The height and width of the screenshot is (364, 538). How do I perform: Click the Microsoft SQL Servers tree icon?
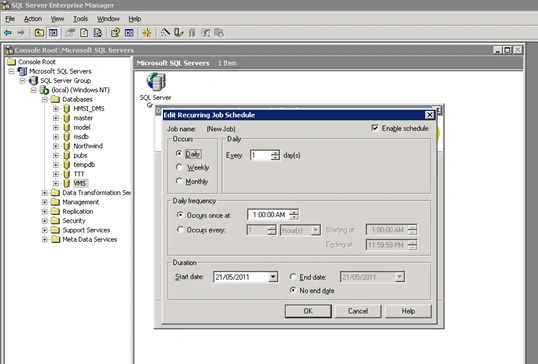[x=22, y=71]
